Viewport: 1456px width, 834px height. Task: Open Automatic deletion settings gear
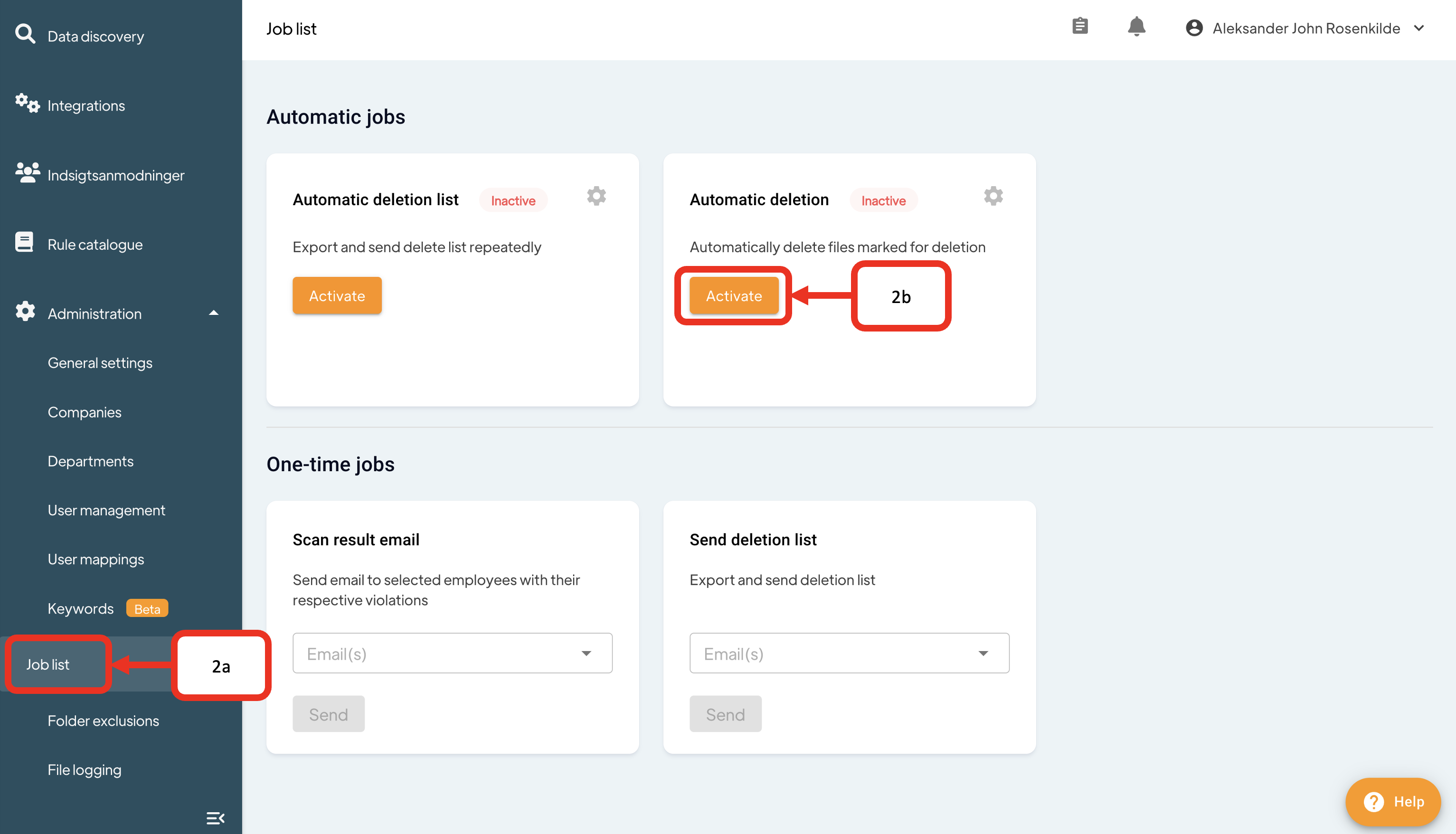coord(993,197)
